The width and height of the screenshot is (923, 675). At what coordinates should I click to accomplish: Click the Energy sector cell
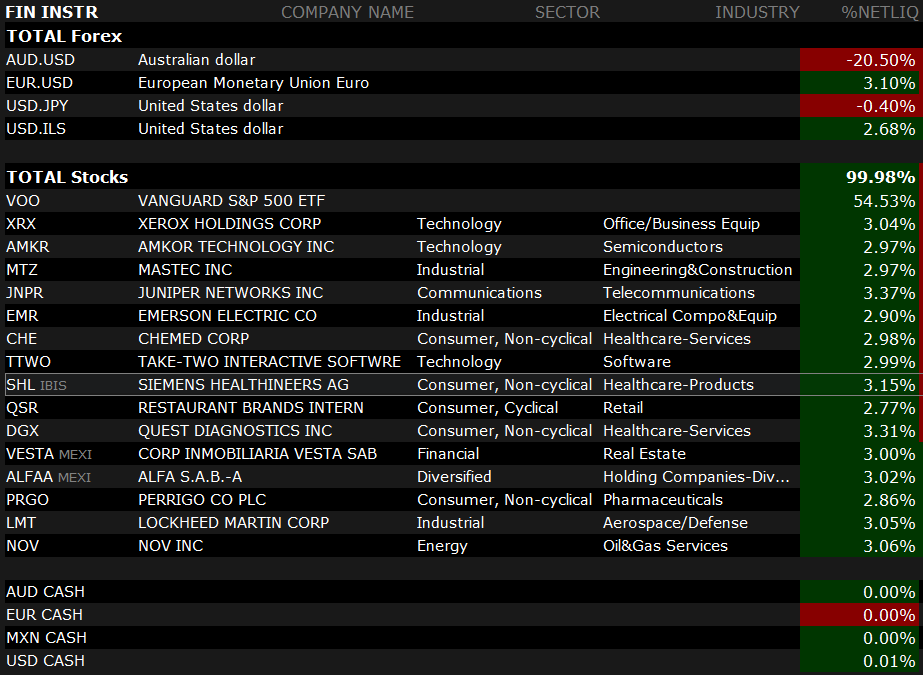coord(442,545)
